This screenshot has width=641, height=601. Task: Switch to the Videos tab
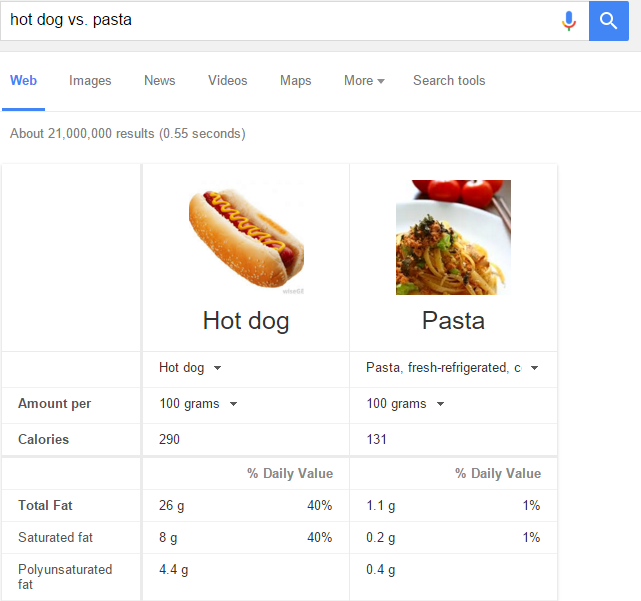coord(228,81)
